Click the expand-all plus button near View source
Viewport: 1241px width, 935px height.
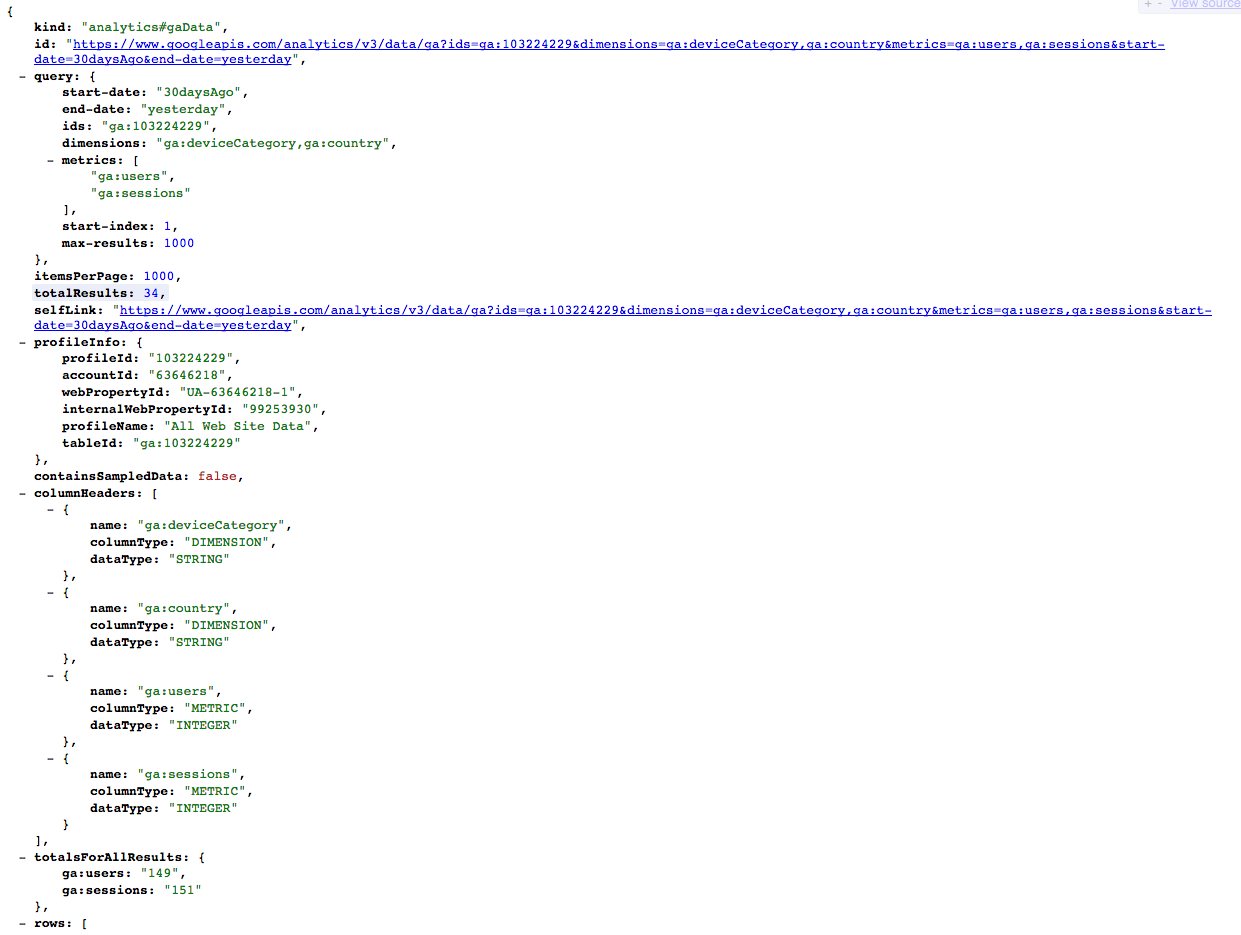point(1149,4)
